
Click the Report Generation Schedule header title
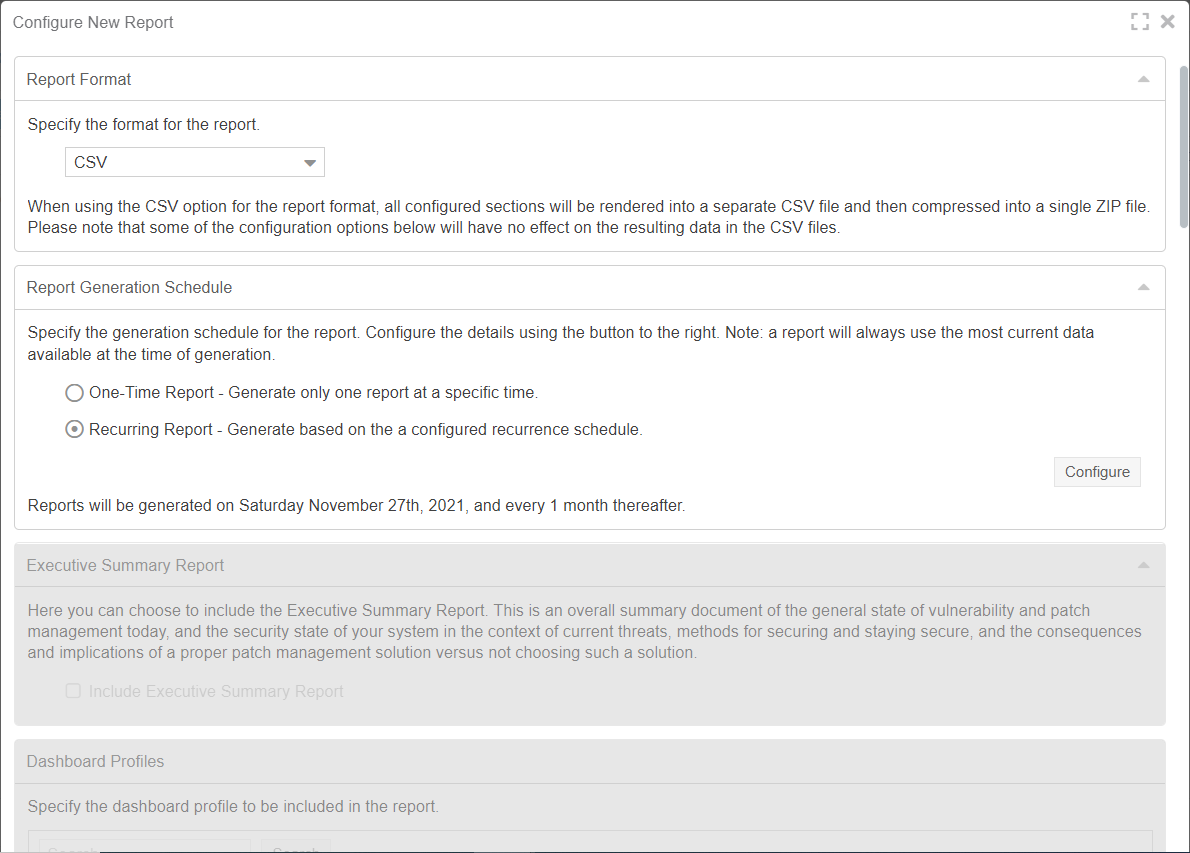(129, 287)
